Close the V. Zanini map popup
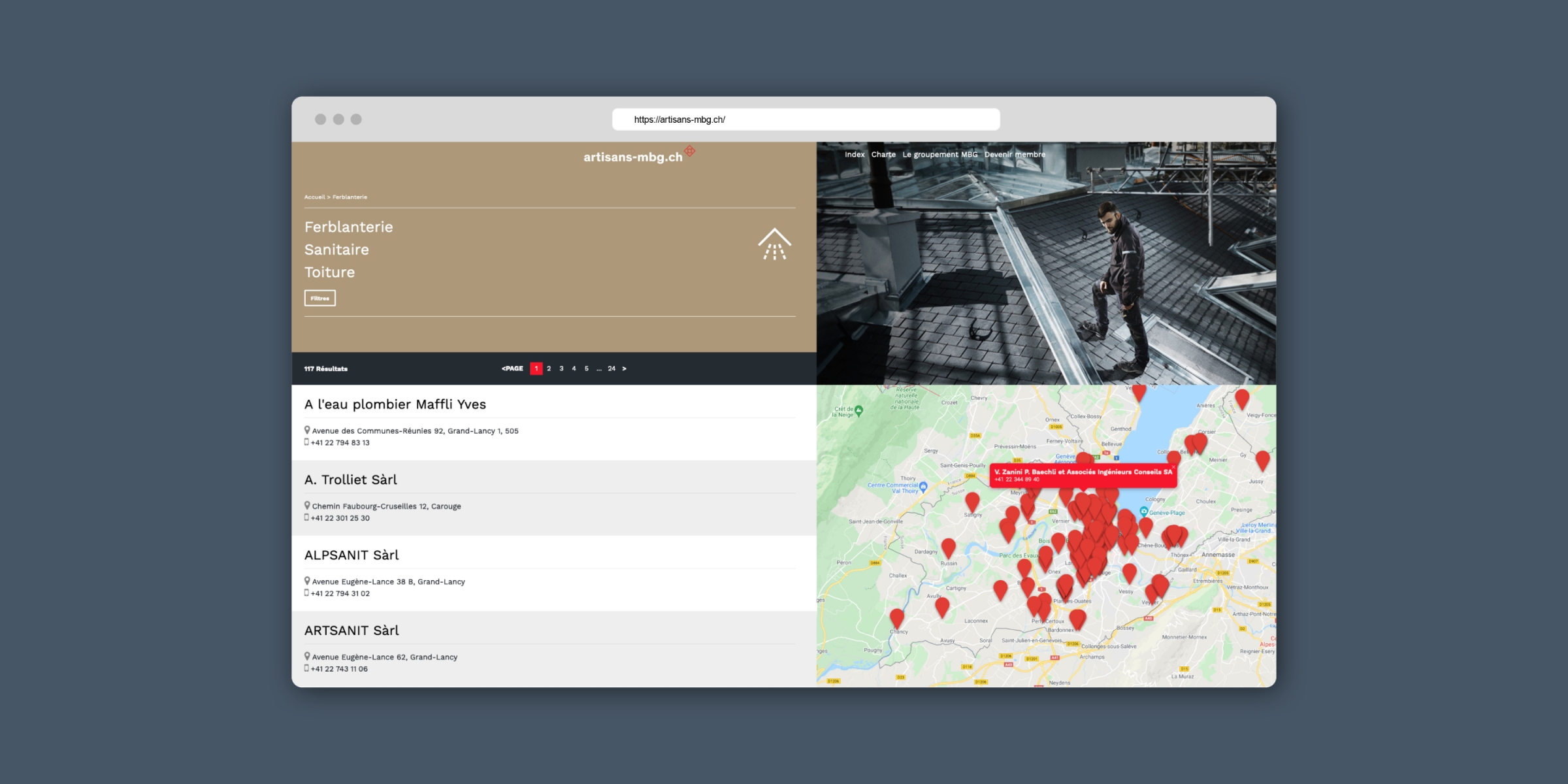This screenshot has height=784, width=1568. coord(1173,466)
